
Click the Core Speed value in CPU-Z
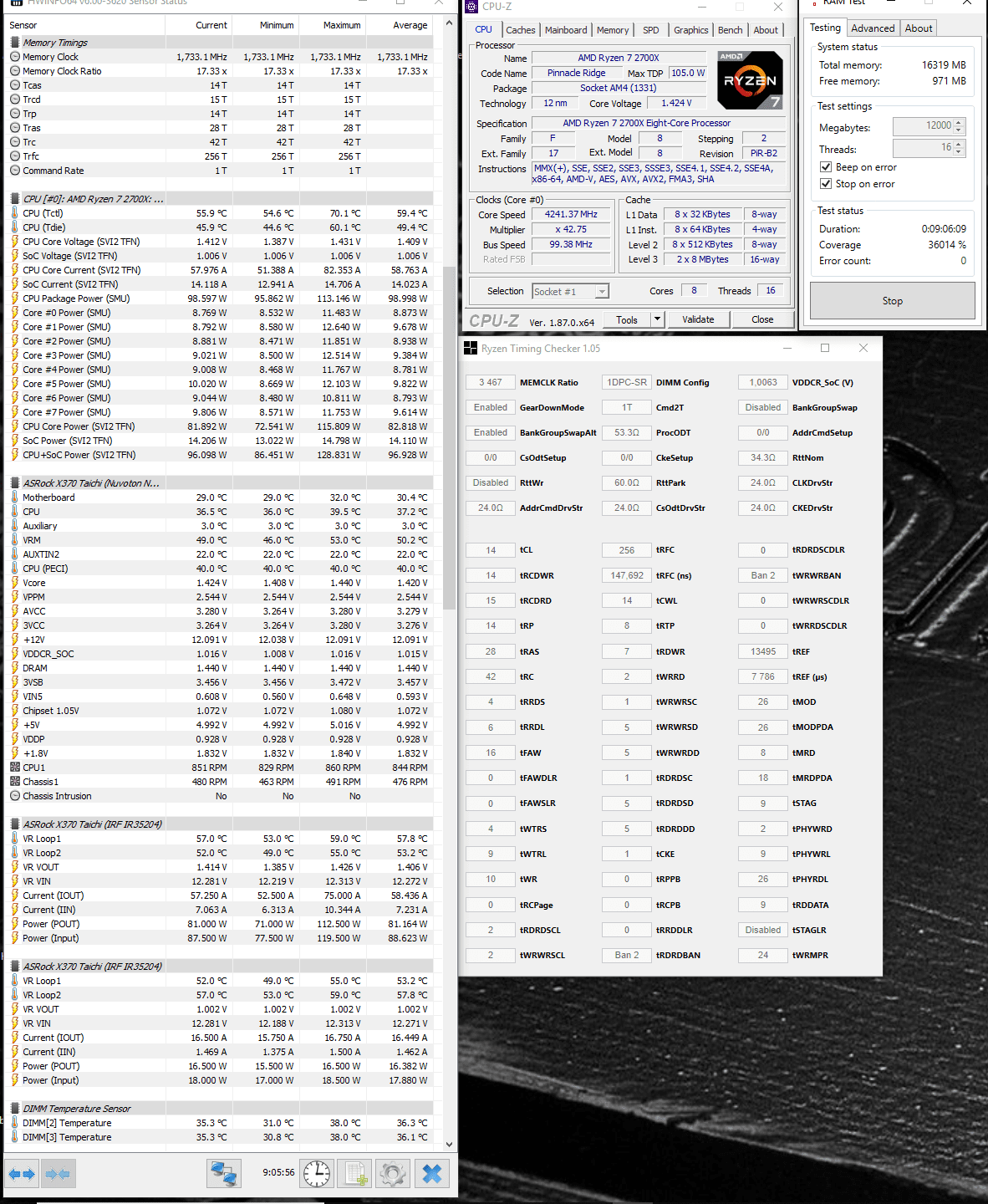pyautogui.click(x=572, y=215)
